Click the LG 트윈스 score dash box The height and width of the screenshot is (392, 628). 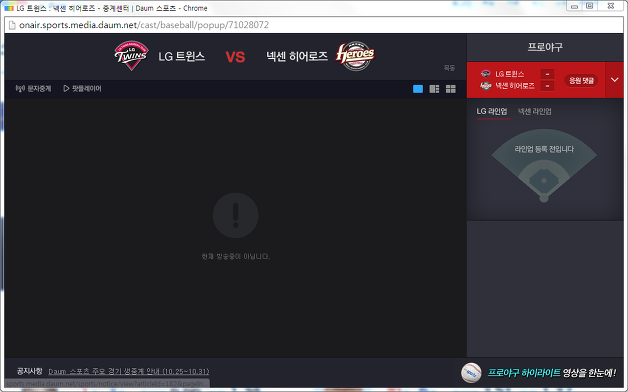pyautogui.click(x=547, y=74)
